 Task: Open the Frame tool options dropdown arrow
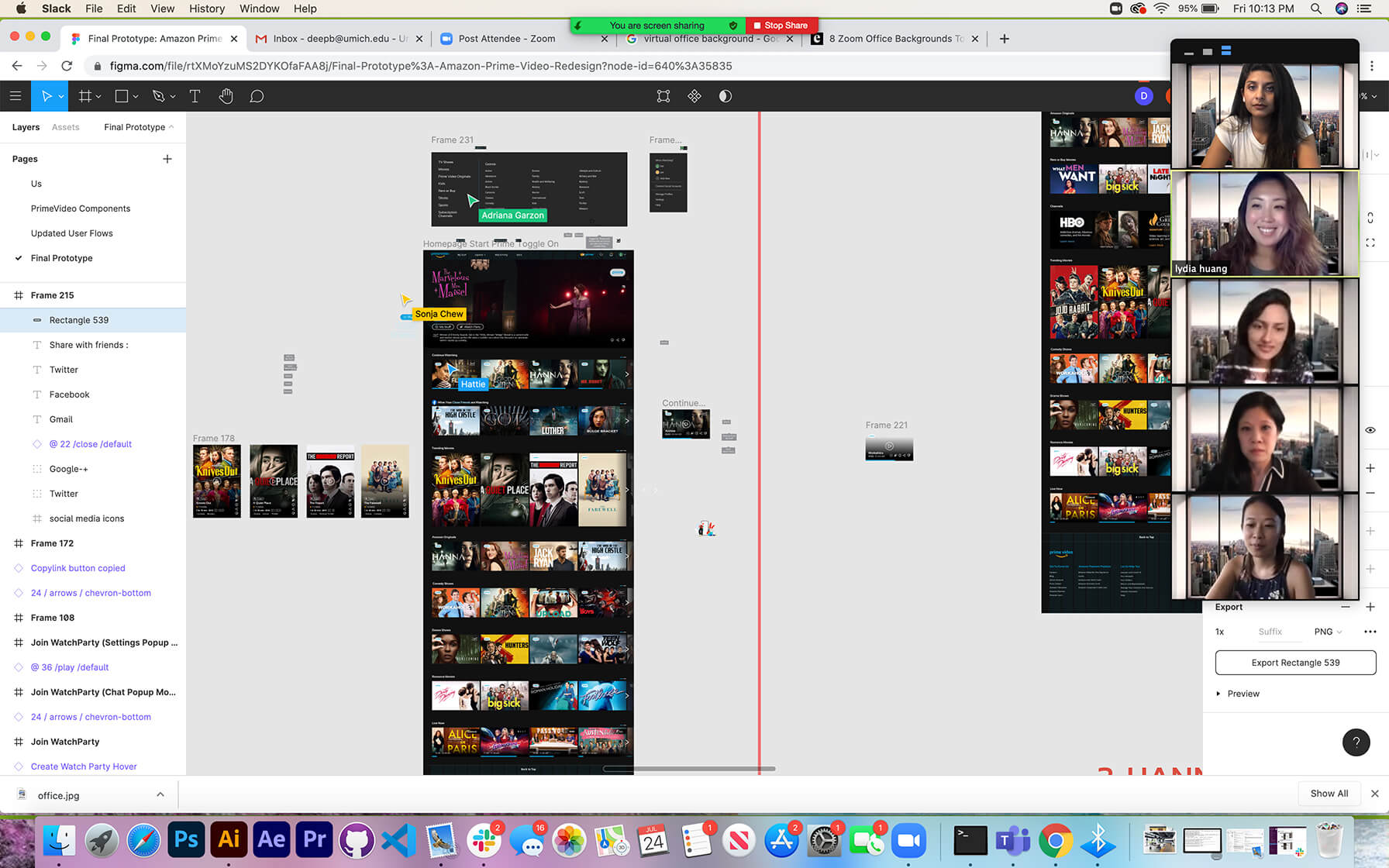coord(98,97)
